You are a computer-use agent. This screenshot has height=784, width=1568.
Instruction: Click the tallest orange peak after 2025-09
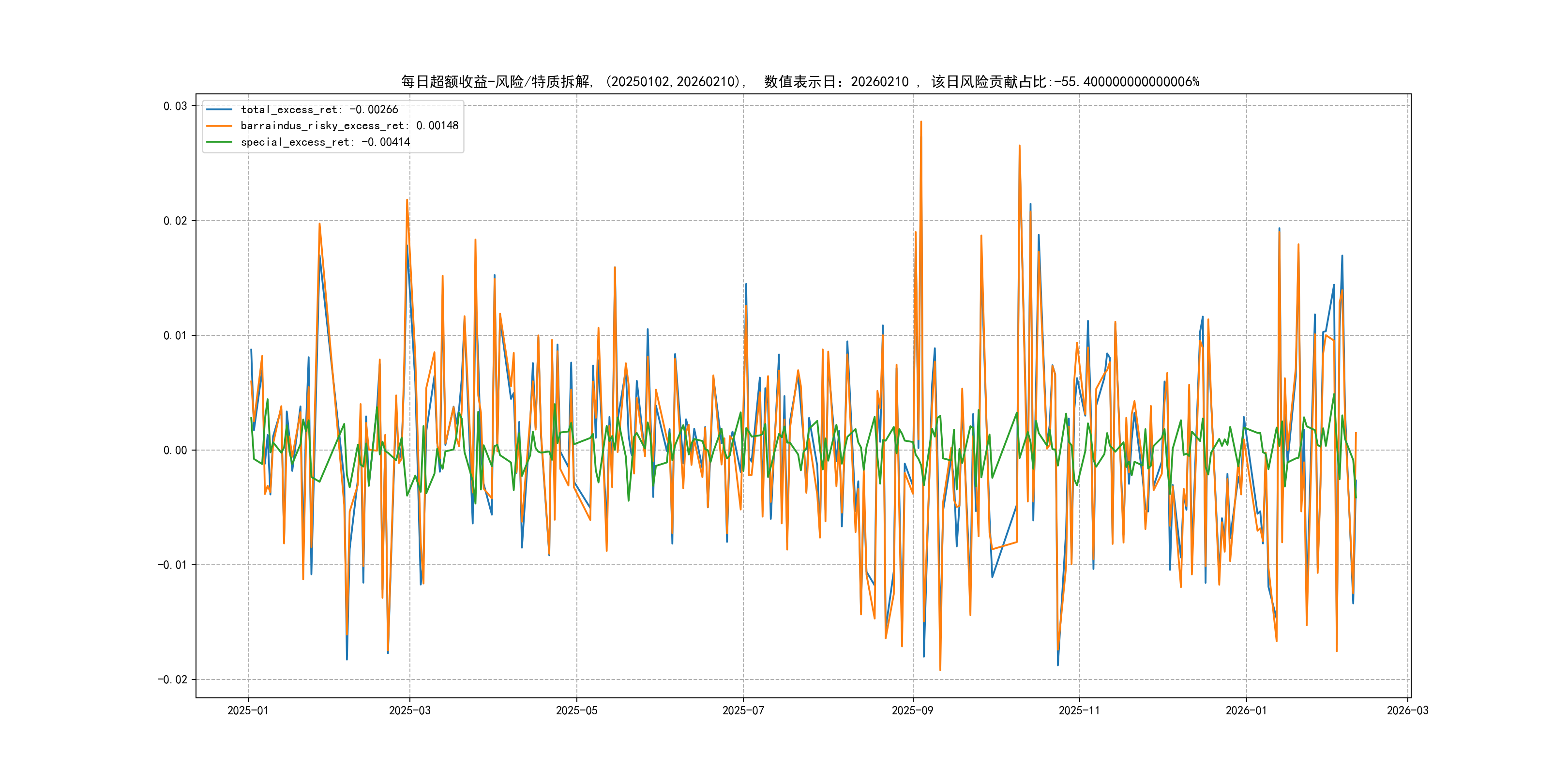[921, 122]
